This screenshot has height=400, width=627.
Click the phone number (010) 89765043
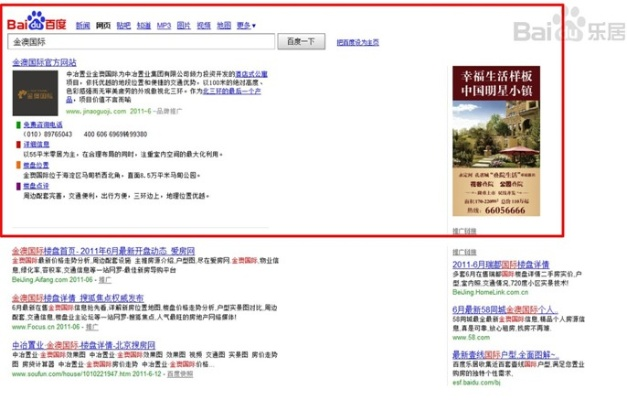point(48,134)
